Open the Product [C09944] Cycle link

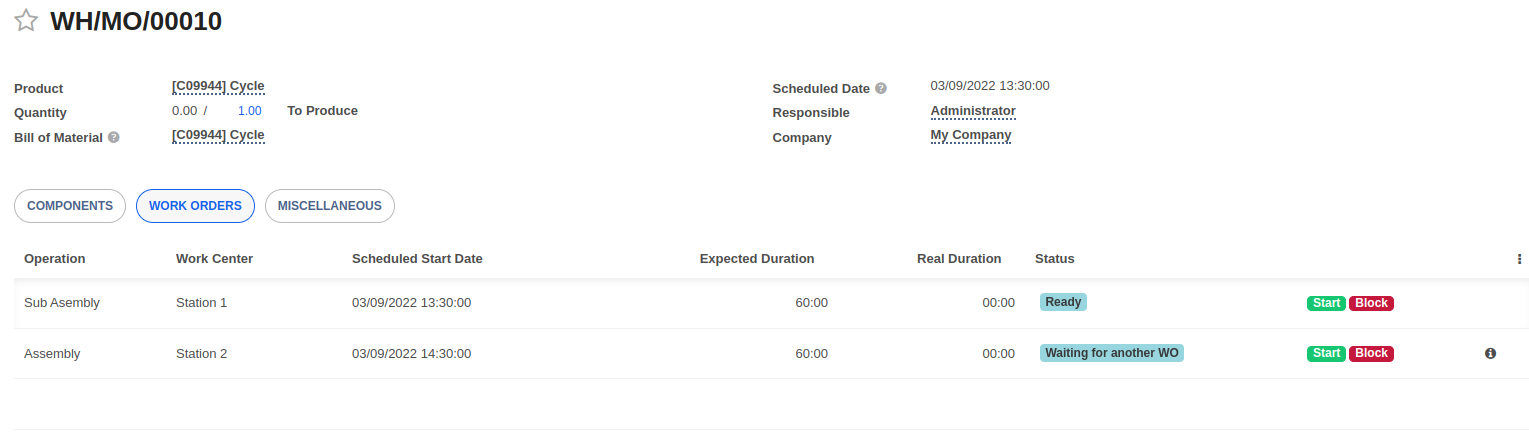click(x=218, y=86)
